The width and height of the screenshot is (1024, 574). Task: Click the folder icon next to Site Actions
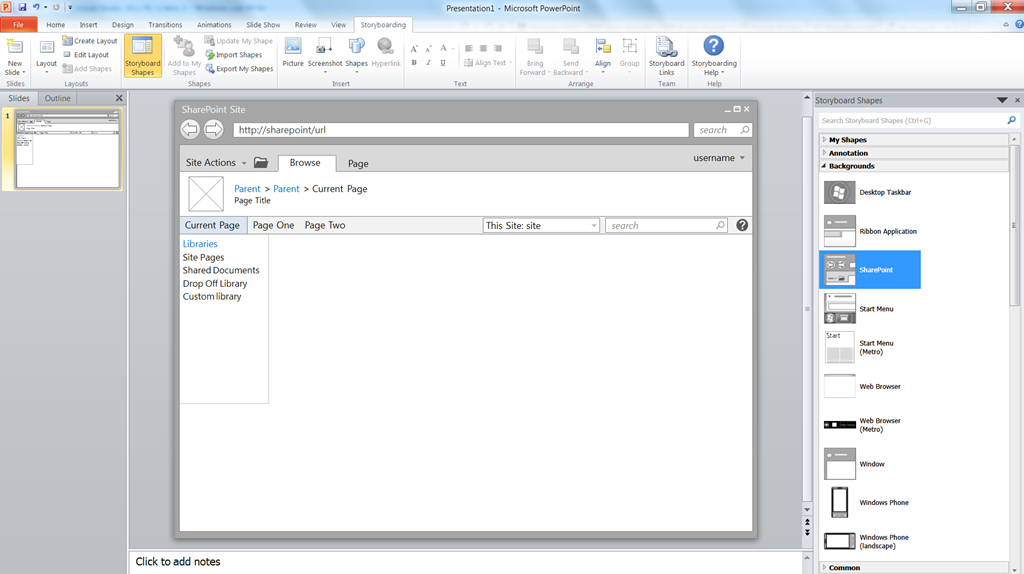tap(261, 162)
